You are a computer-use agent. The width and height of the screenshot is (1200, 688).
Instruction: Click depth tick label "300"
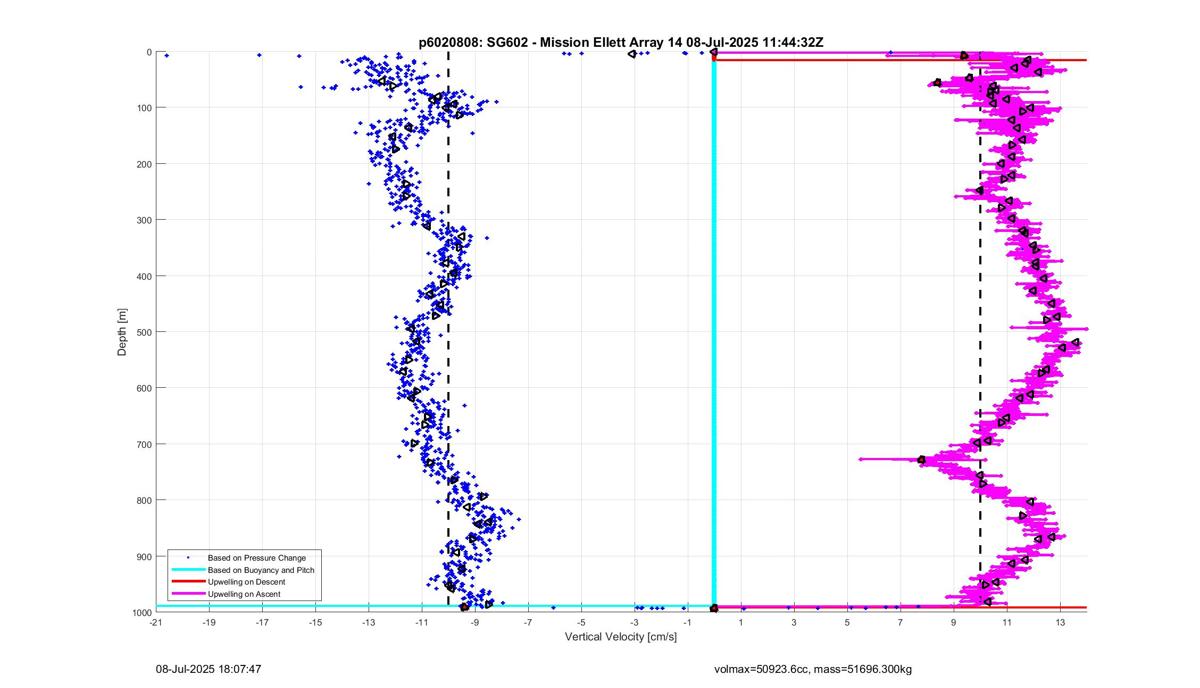(143, 220)
